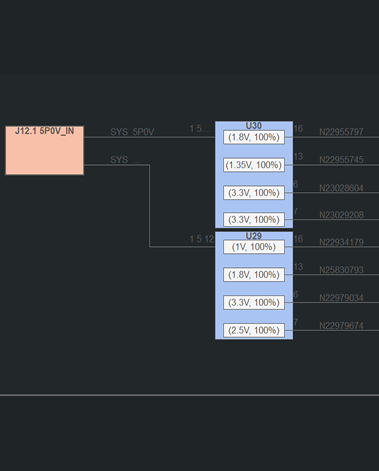
Task: Select net label N22934179
Action: [341, 242]
